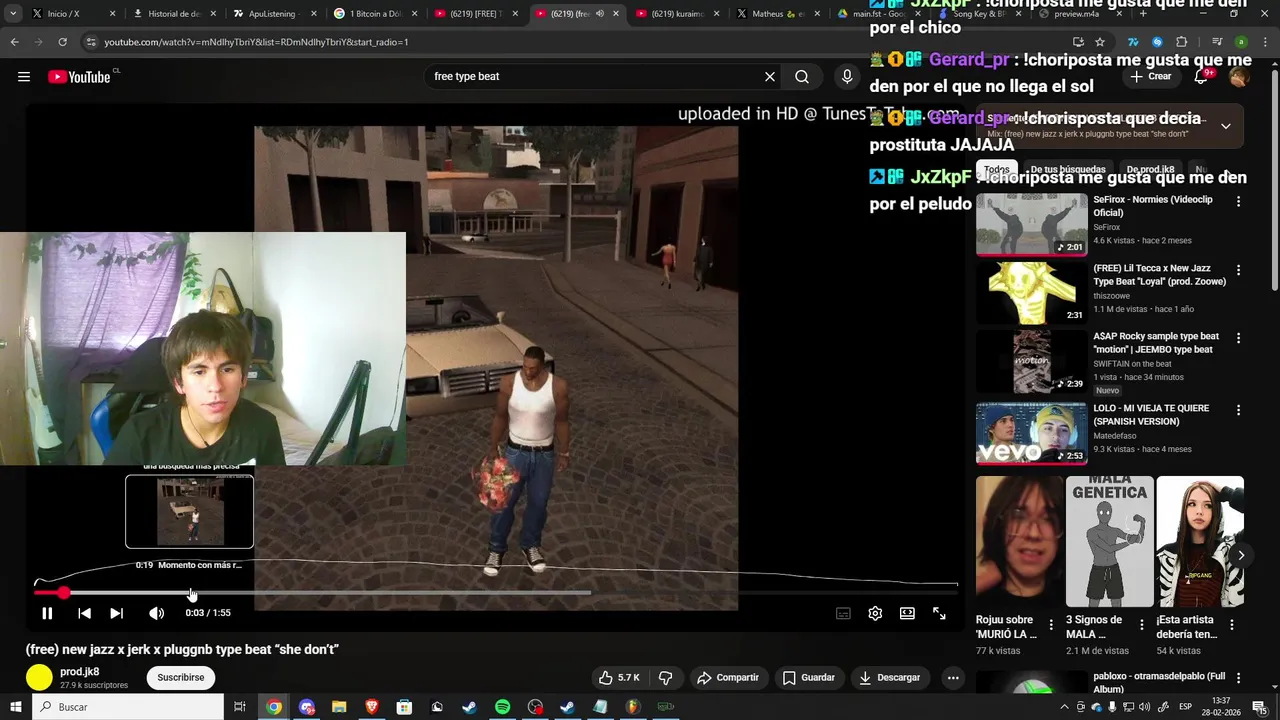Click the YouTube user avatar

coord(1239,77)
